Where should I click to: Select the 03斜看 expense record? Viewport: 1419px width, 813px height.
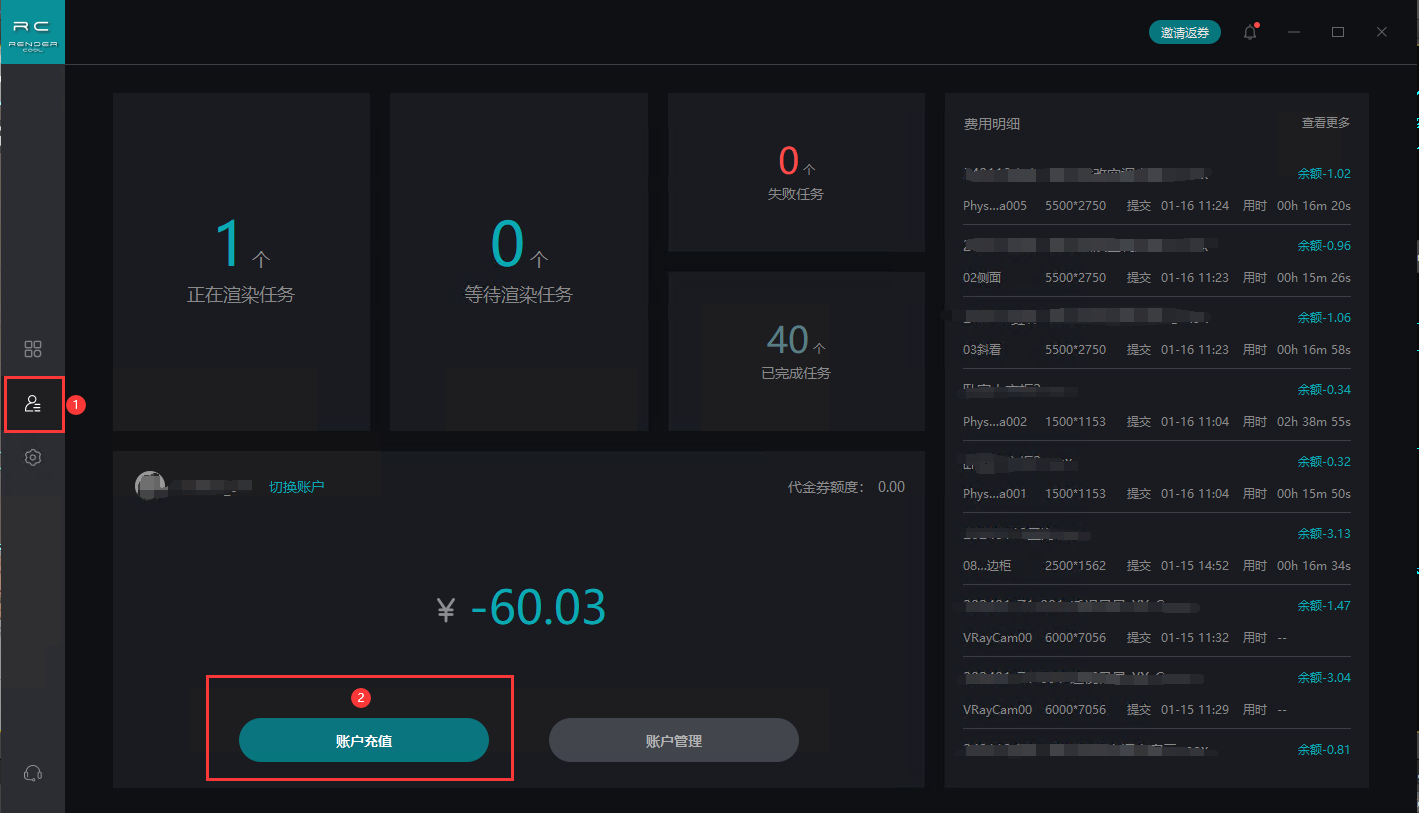(x=1156, y=349)
